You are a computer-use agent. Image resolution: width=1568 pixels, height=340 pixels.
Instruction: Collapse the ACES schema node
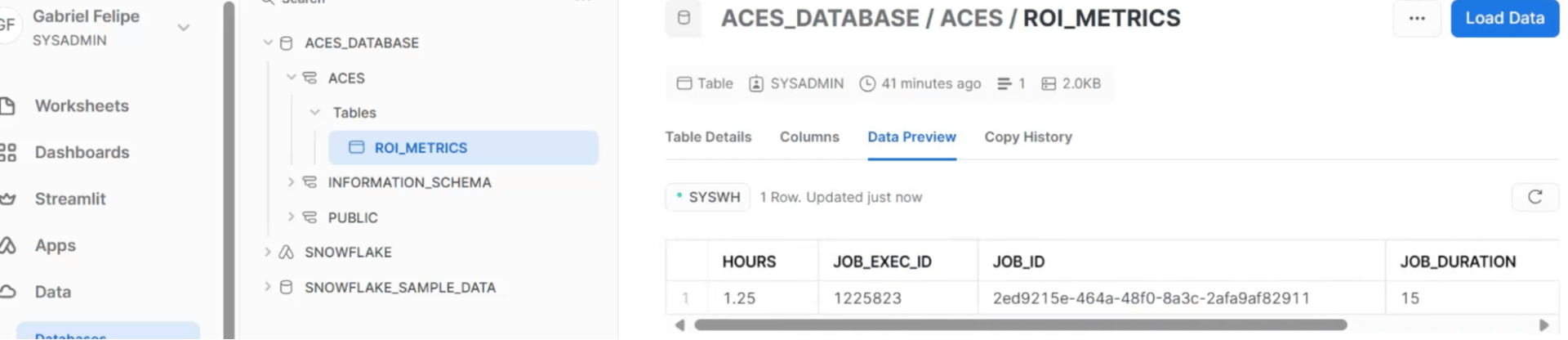[291, 78]
